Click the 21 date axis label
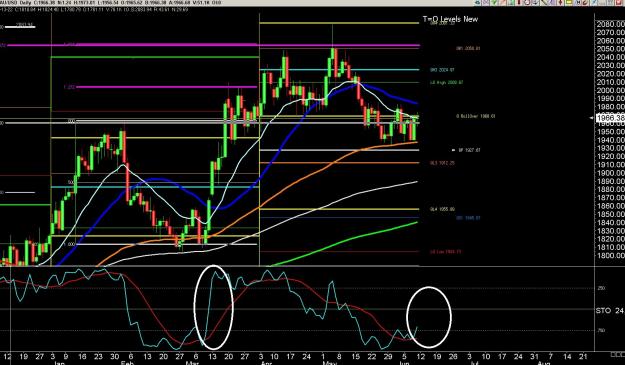This screenshot has height=365, width=625. (583, 357)
